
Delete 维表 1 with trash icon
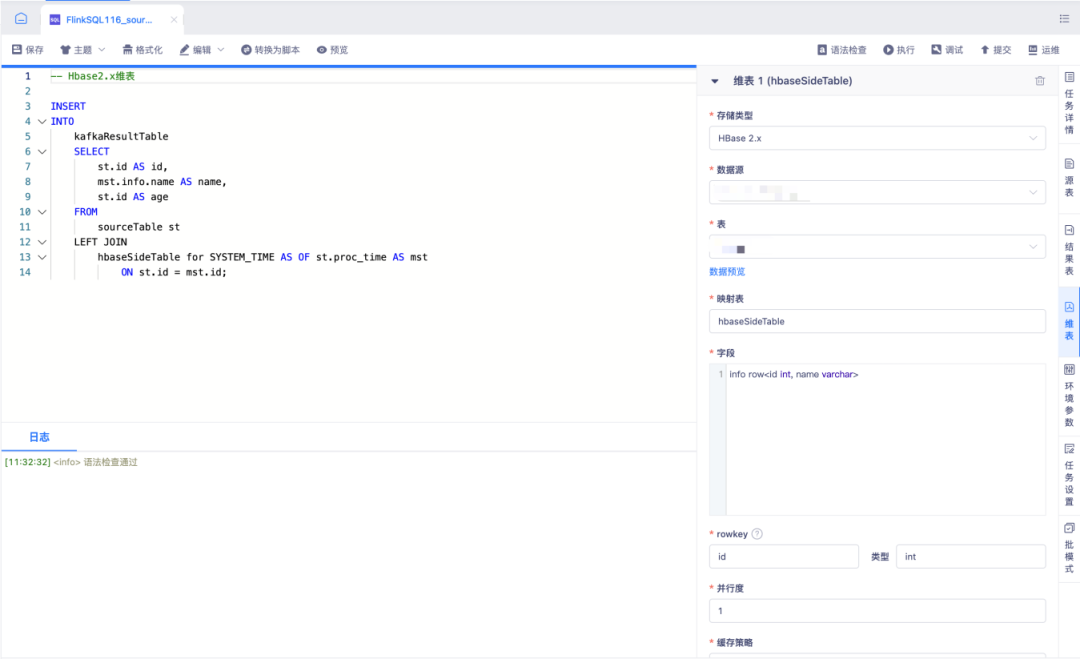coord(1040,81)
